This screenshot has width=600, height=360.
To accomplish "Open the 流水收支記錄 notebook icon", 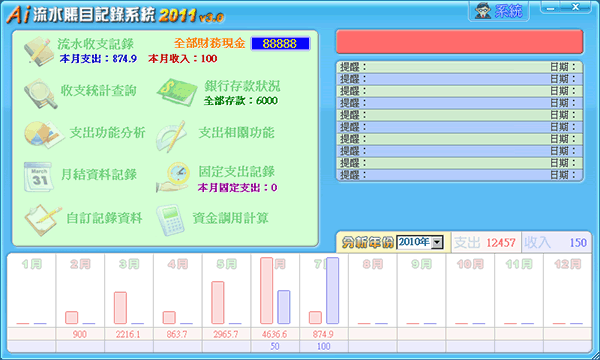I will click(x=37, y=51).
